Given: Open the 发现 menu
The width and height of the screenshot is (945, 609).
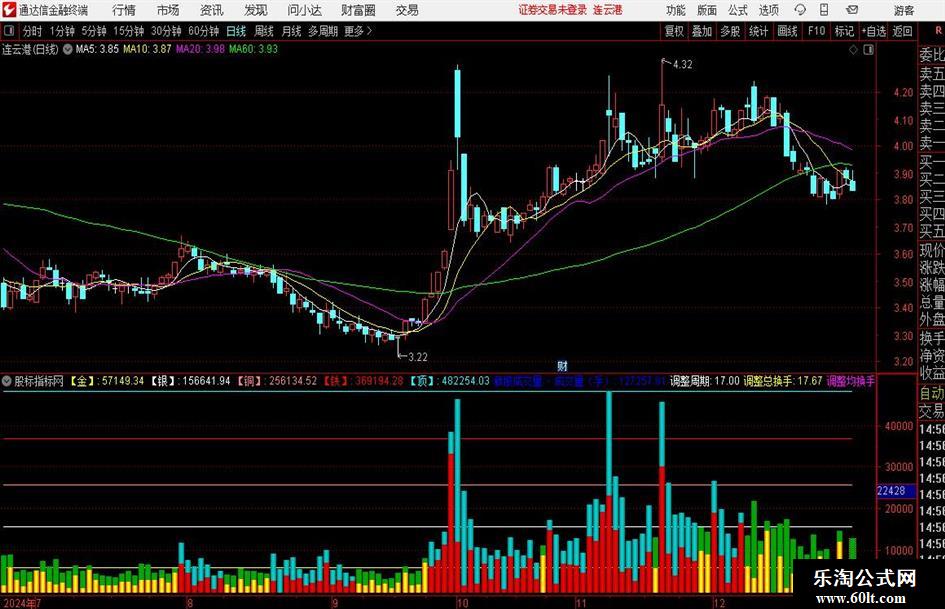Looking at the screenshot, I should click(x=256, y=10).
